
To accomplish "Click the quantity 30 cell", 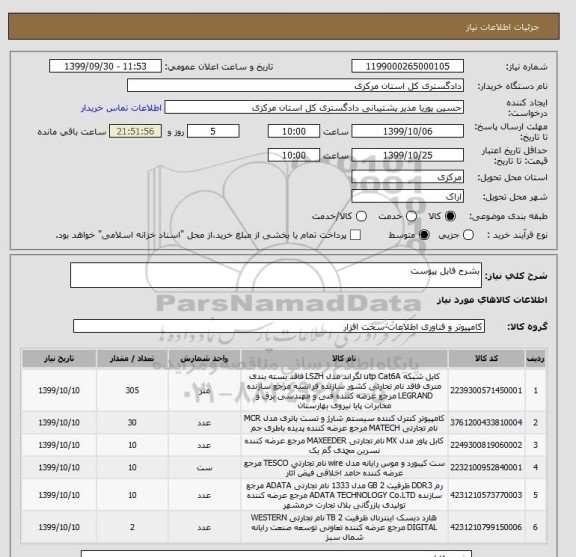I will (x=132, y=423).
